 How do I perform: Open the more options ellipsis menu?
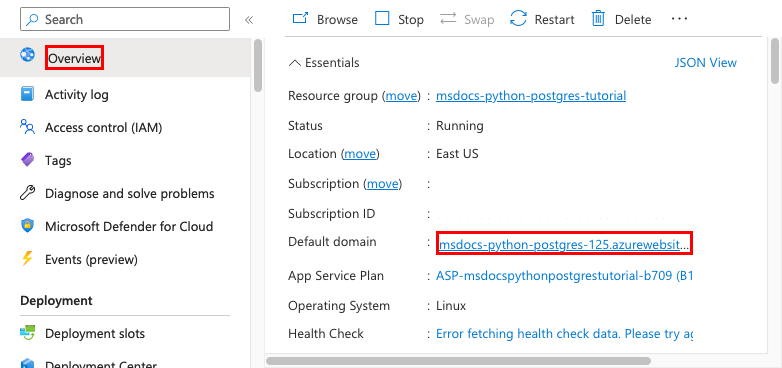click(x=679, y=19)
